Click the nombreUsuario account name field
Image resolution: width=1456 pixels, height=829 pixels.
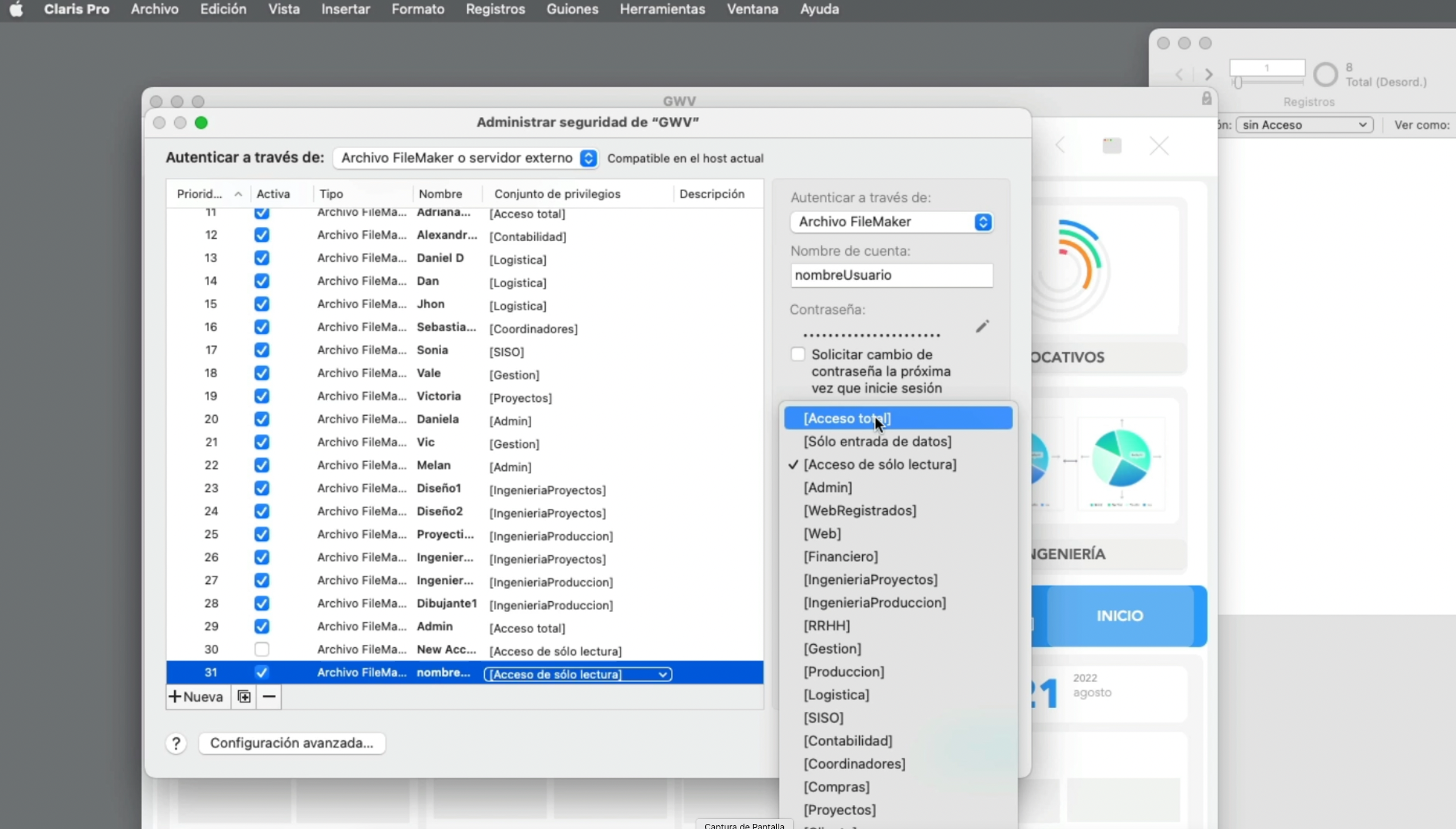tap(891, 275)
